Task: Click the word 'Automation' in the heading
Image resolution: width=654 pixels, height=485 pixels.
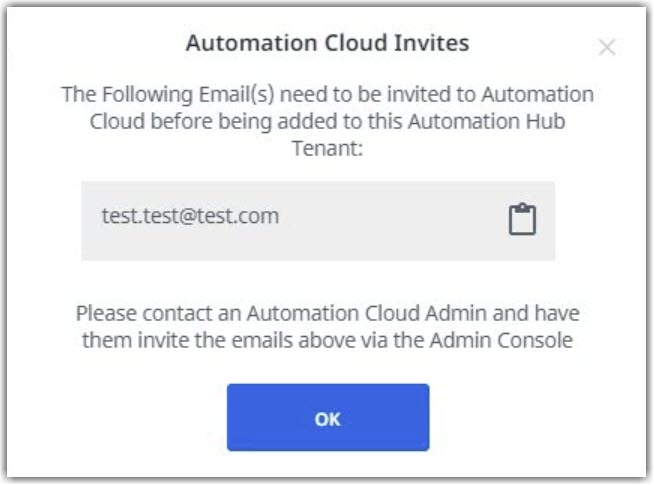Action: point(252,43)
